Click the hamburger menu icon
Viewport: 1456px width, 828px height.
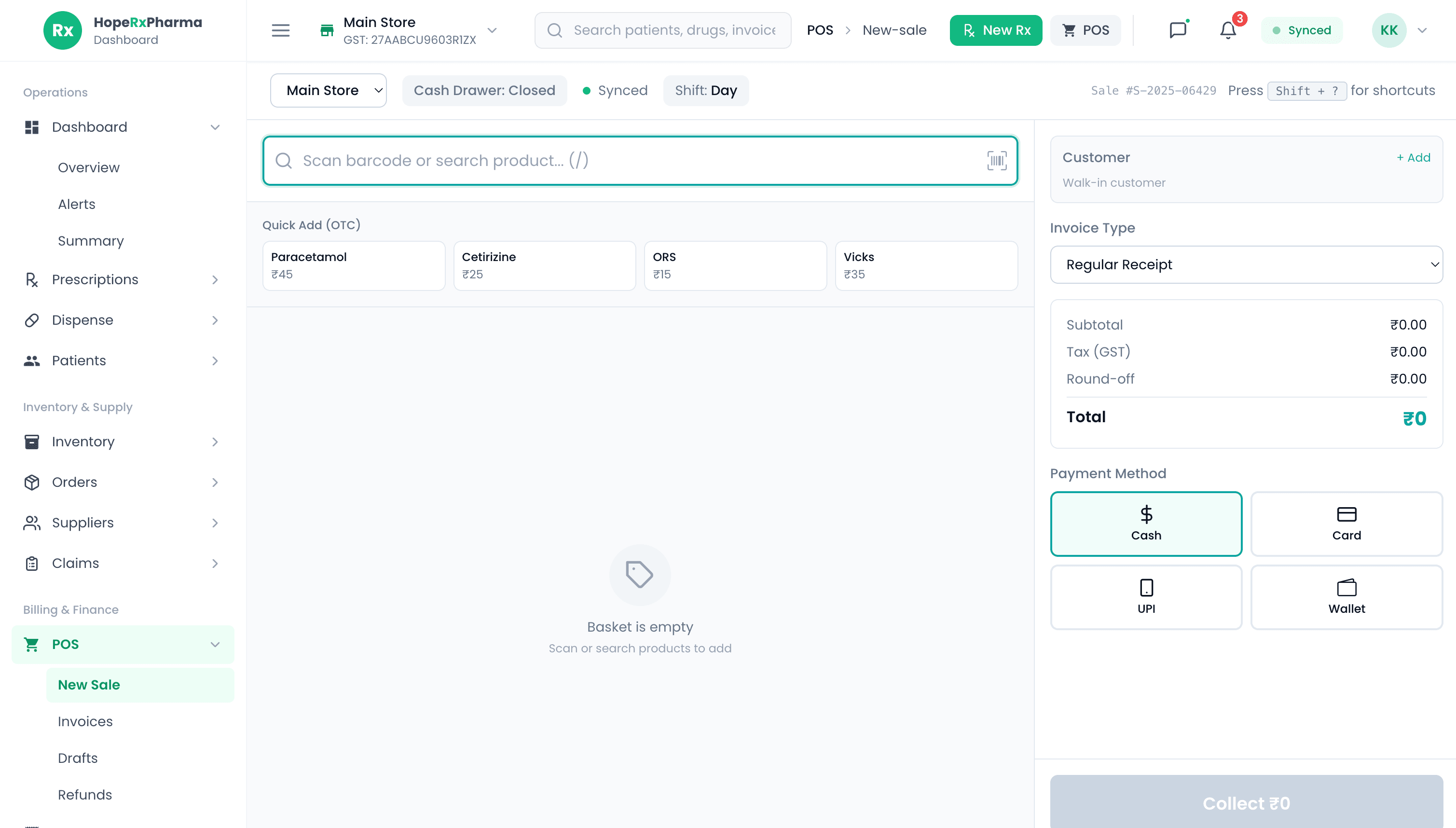pos(280,30)
